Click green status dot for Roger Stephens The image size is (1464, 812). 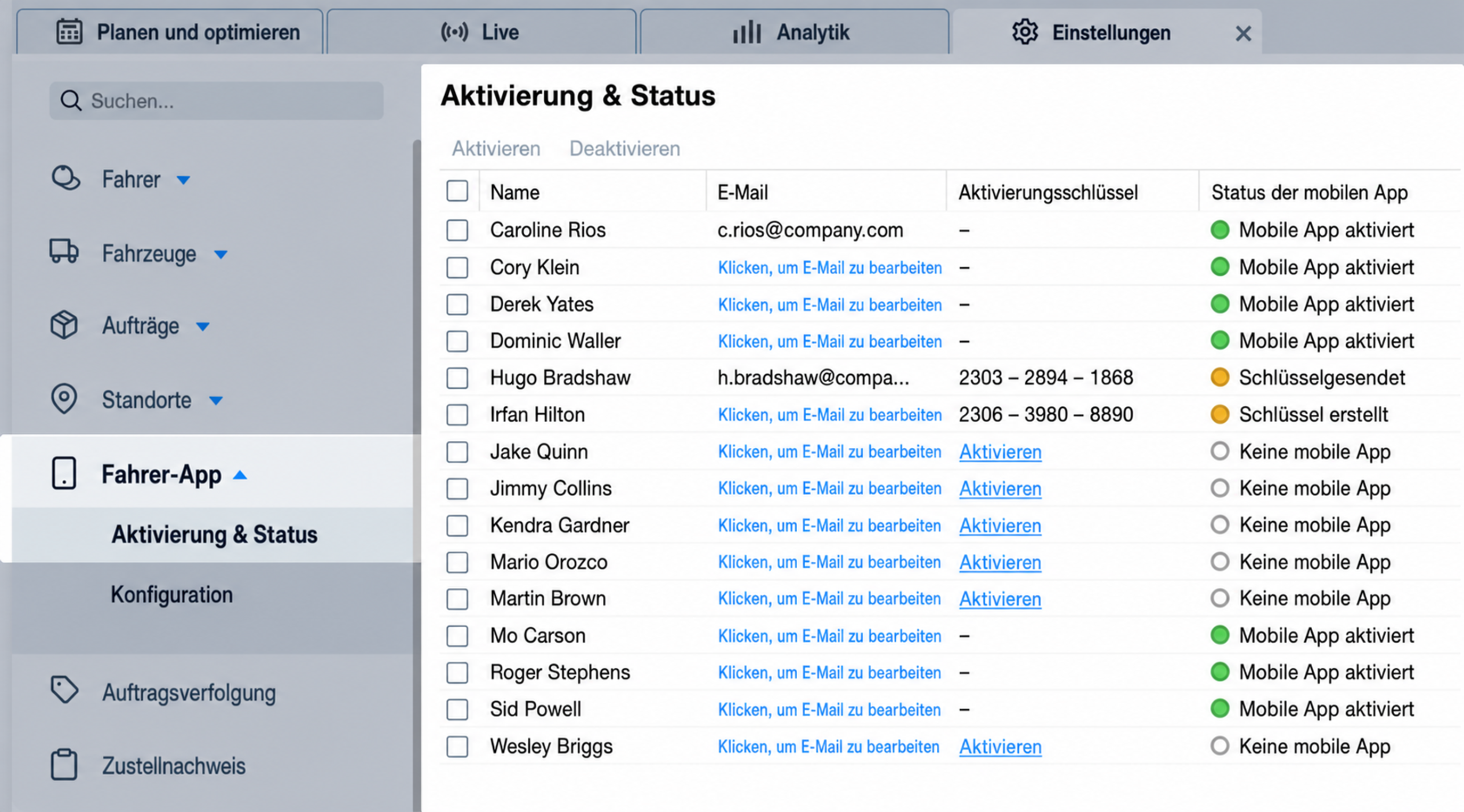1220,671
